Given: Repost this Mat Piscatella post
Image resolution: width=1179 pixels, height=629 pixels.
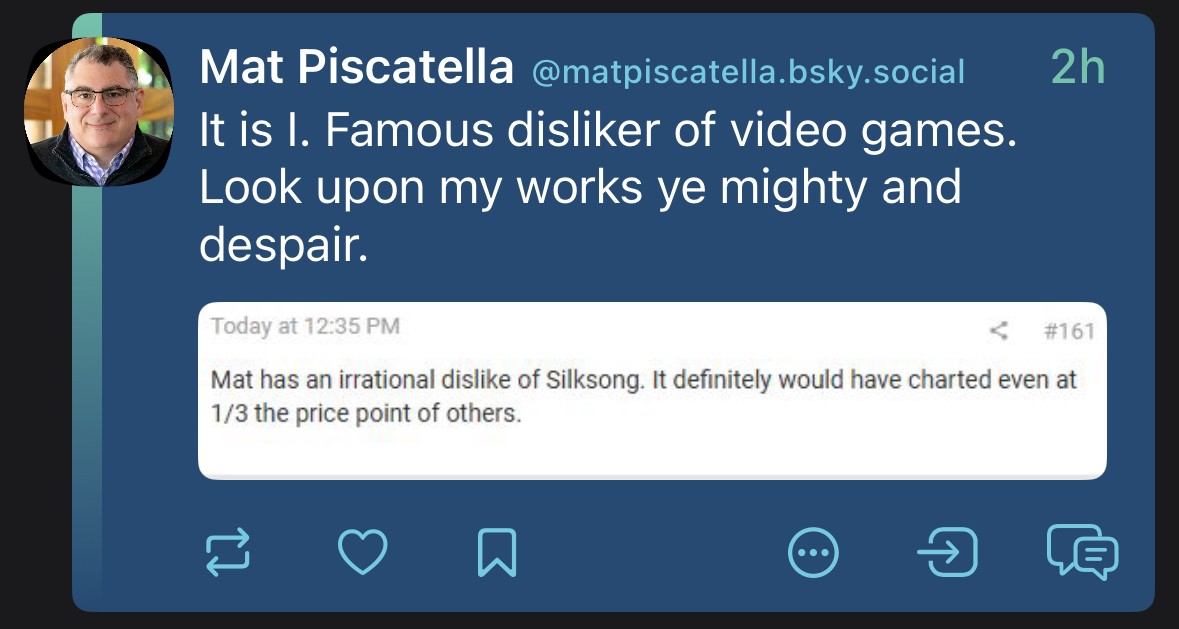Looking at the screenshot, I should (226, 552).
